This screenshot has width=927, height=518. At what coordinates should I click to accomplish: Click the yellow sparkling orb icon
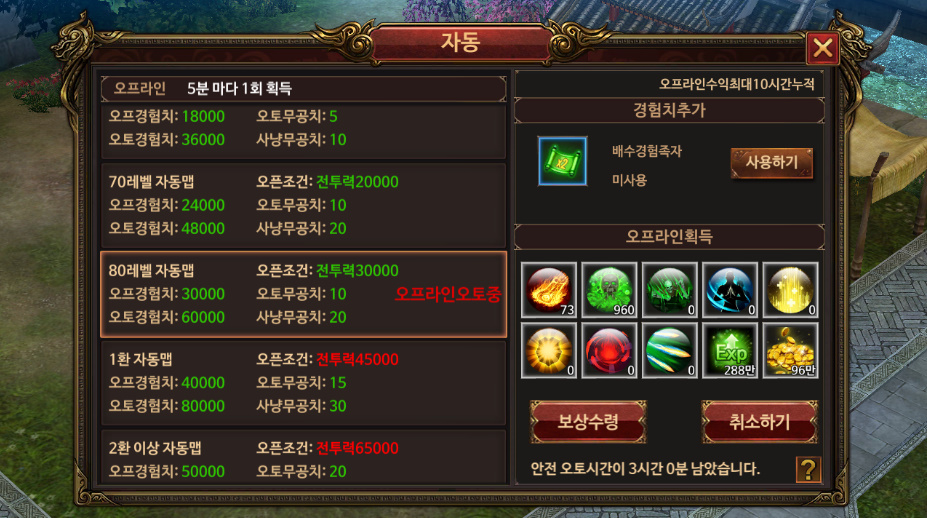[790, 290]
